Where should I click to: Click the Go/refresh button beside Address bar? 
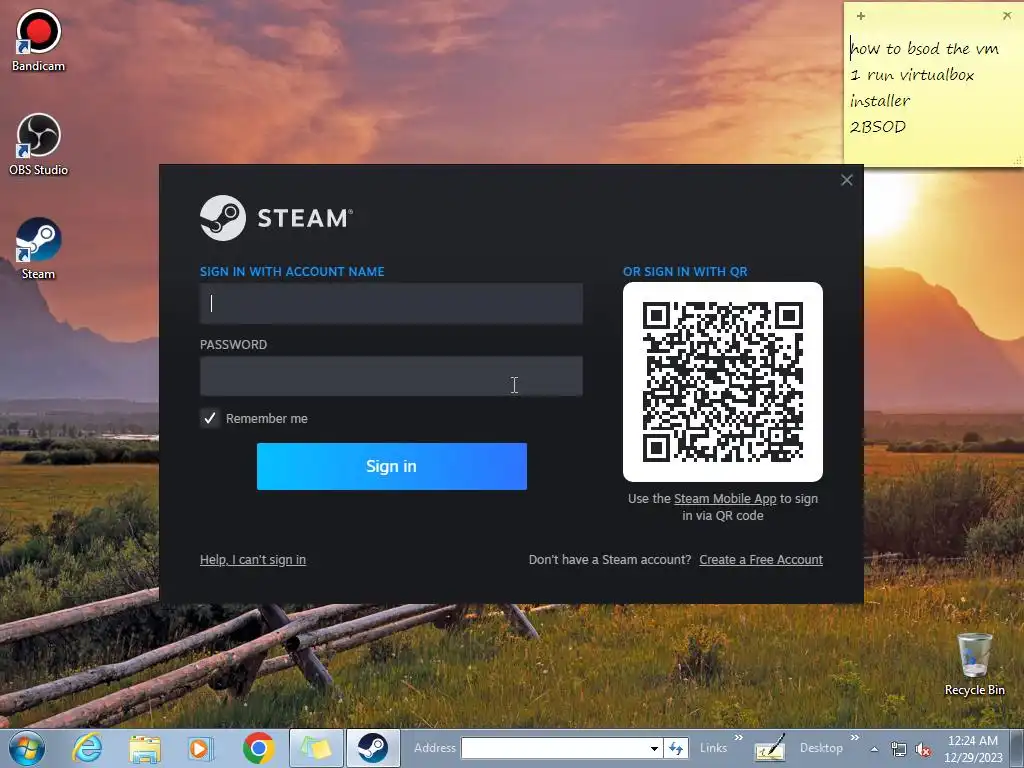point(676,748)
